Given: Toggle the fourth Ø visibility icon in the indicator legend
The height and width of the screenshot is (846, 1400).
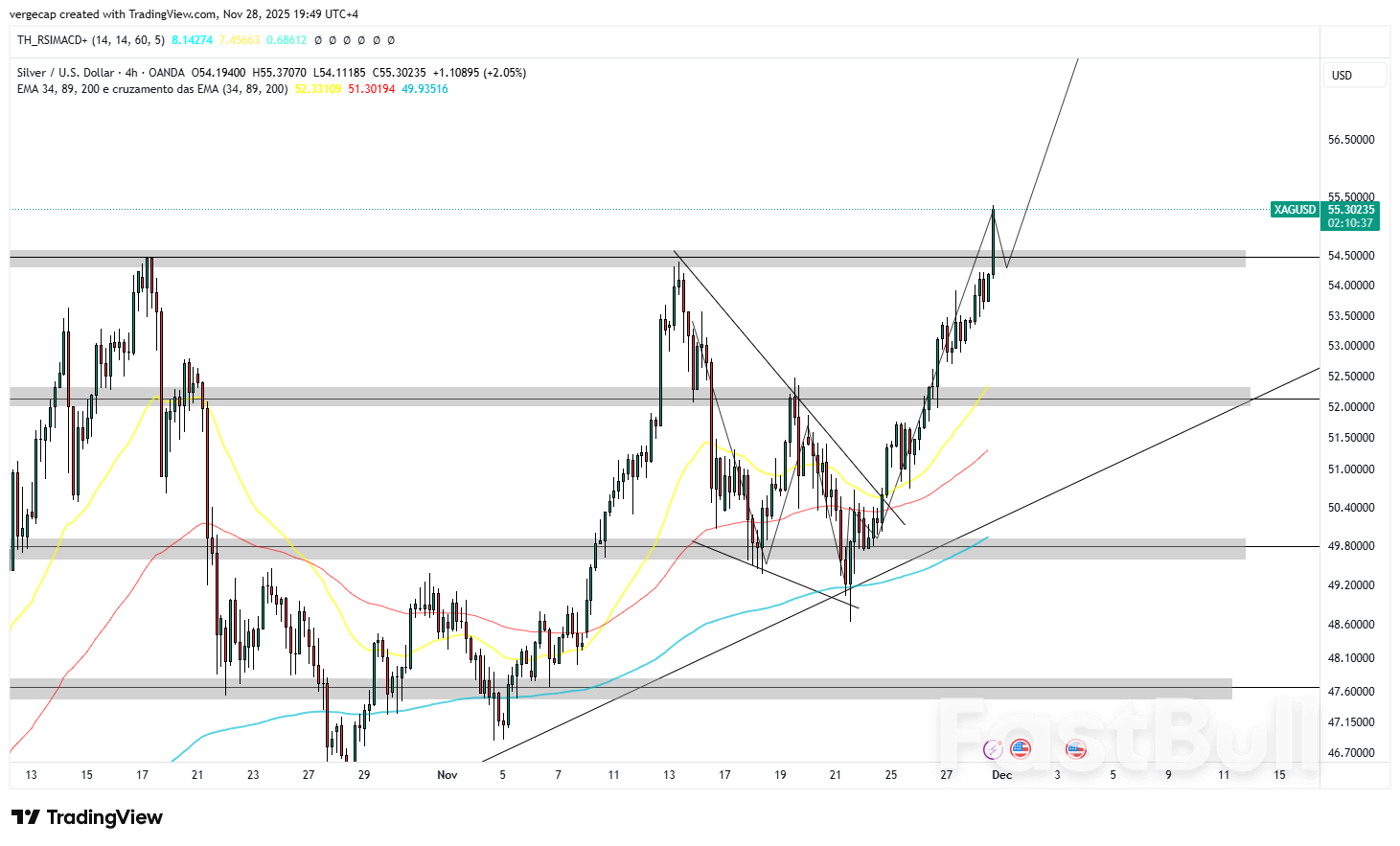Looking at the screenshot, I should tap(360, 40).
